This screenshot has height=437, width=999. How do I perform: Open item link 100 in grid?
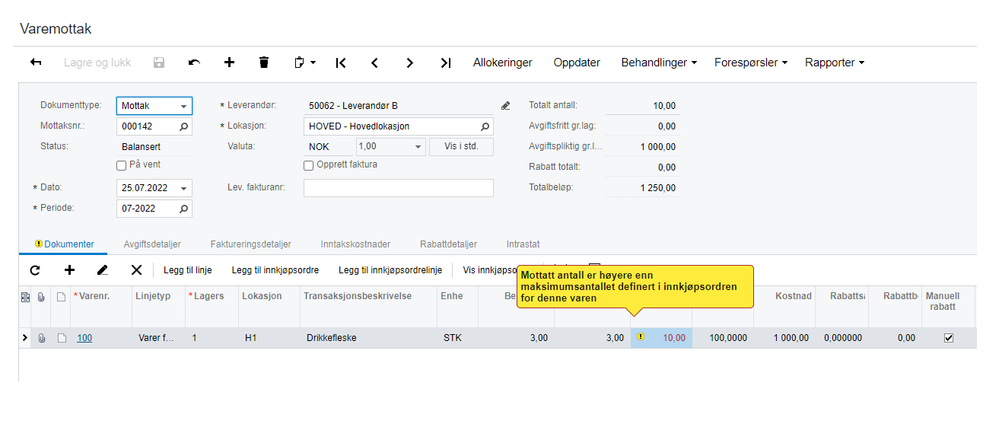click(x=85, y=338)
